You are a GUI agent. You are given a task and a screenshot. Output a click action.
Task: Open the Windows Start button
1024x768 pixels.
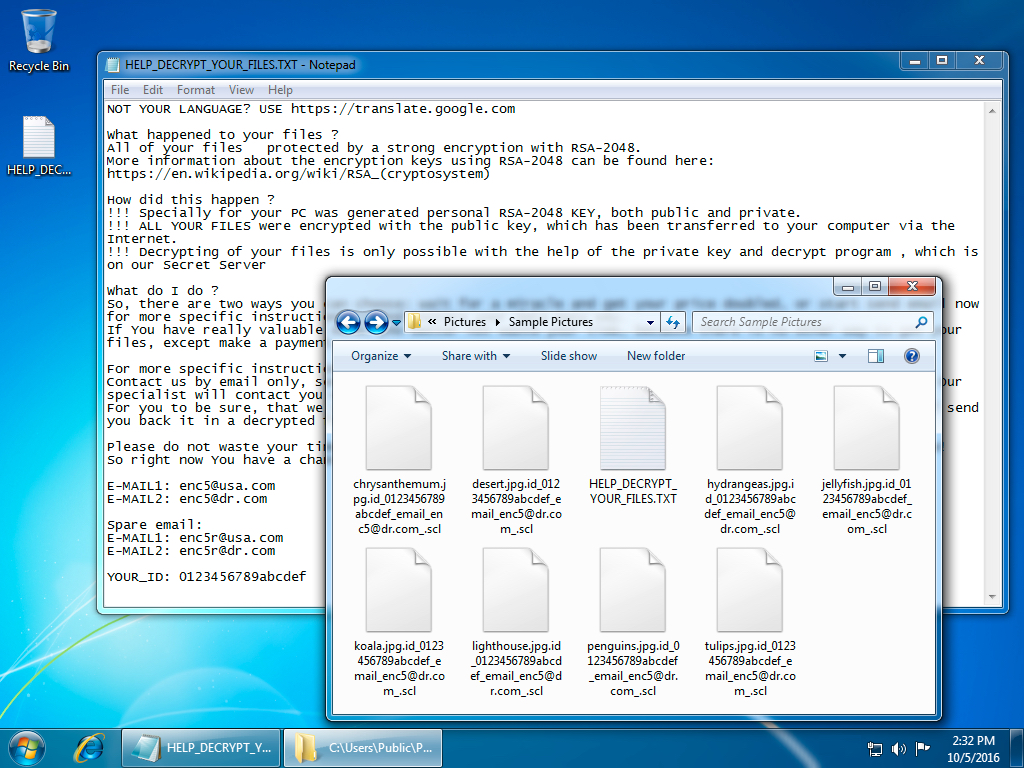point(27,748)
